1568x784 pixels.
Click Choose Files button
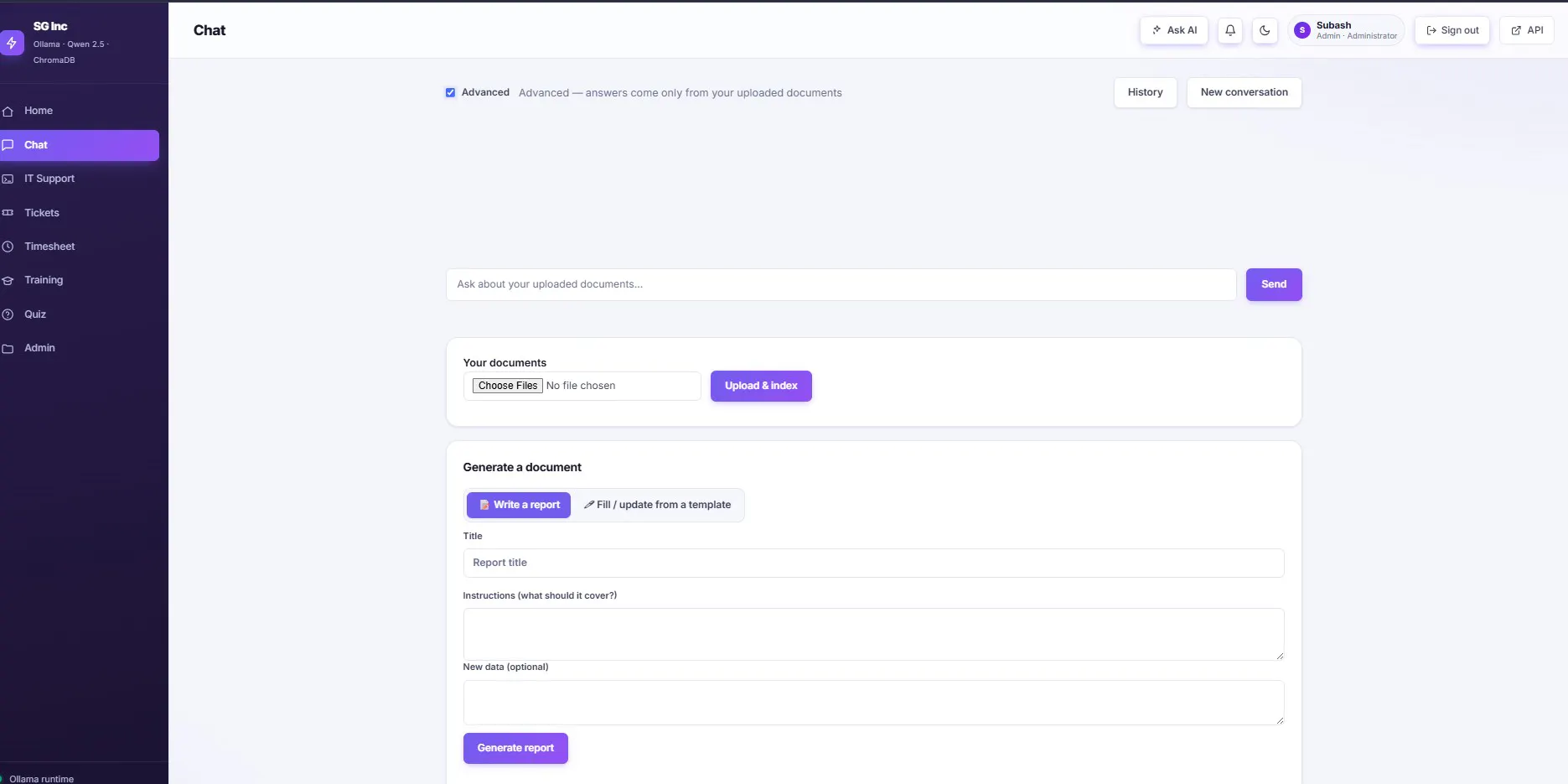pos(508,386)
